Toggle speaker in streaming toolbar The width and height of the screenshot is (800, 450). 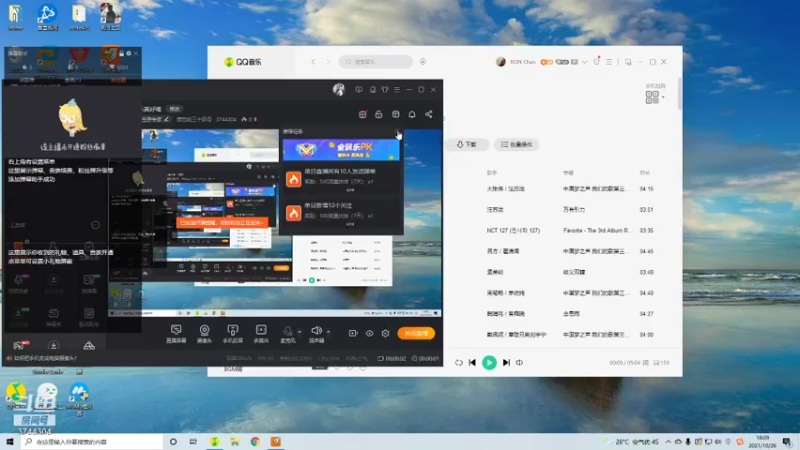(317, 333)
